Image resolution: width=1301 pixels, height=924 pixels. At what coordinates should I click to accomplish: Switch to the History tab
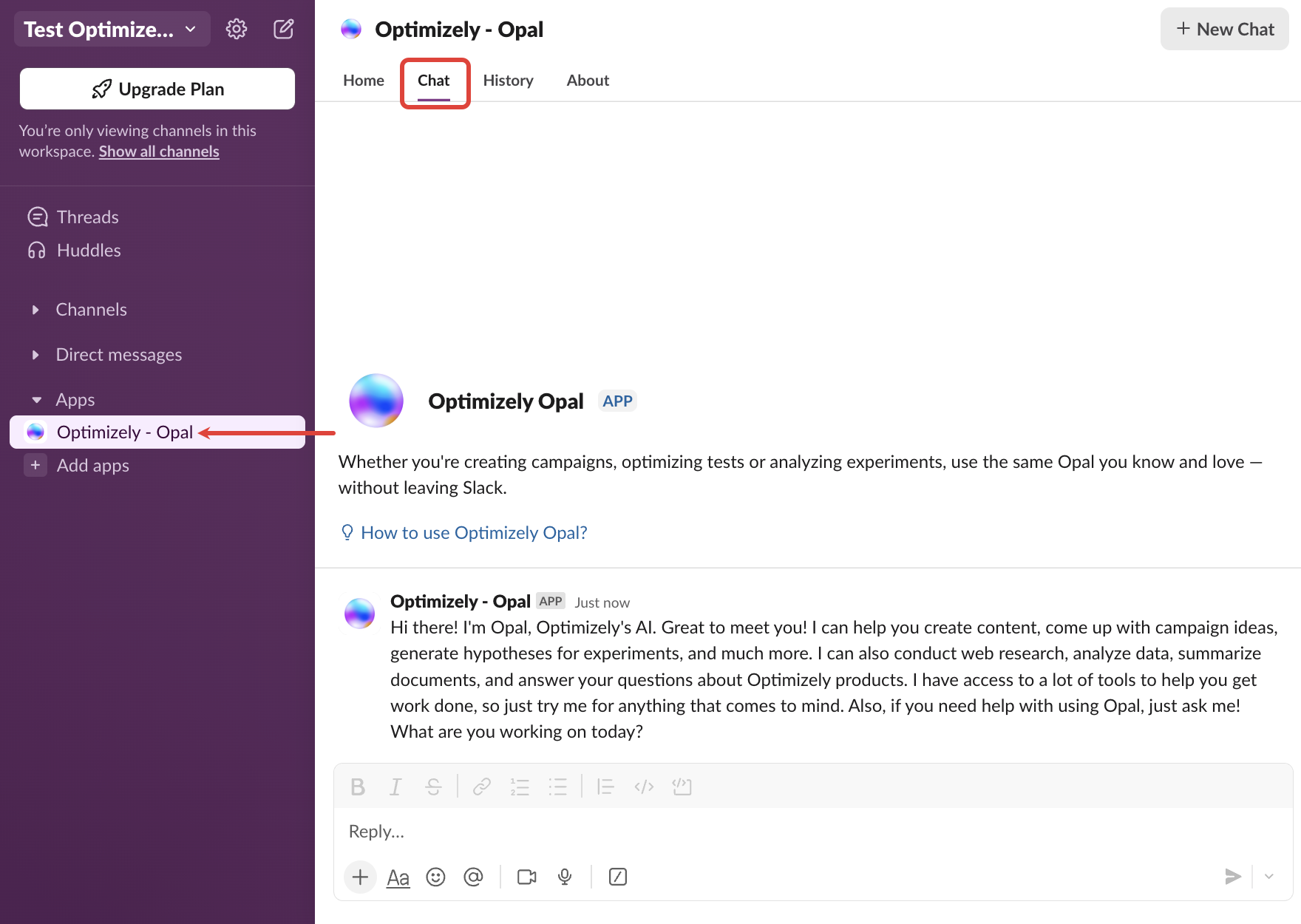(x=508, y=81)
